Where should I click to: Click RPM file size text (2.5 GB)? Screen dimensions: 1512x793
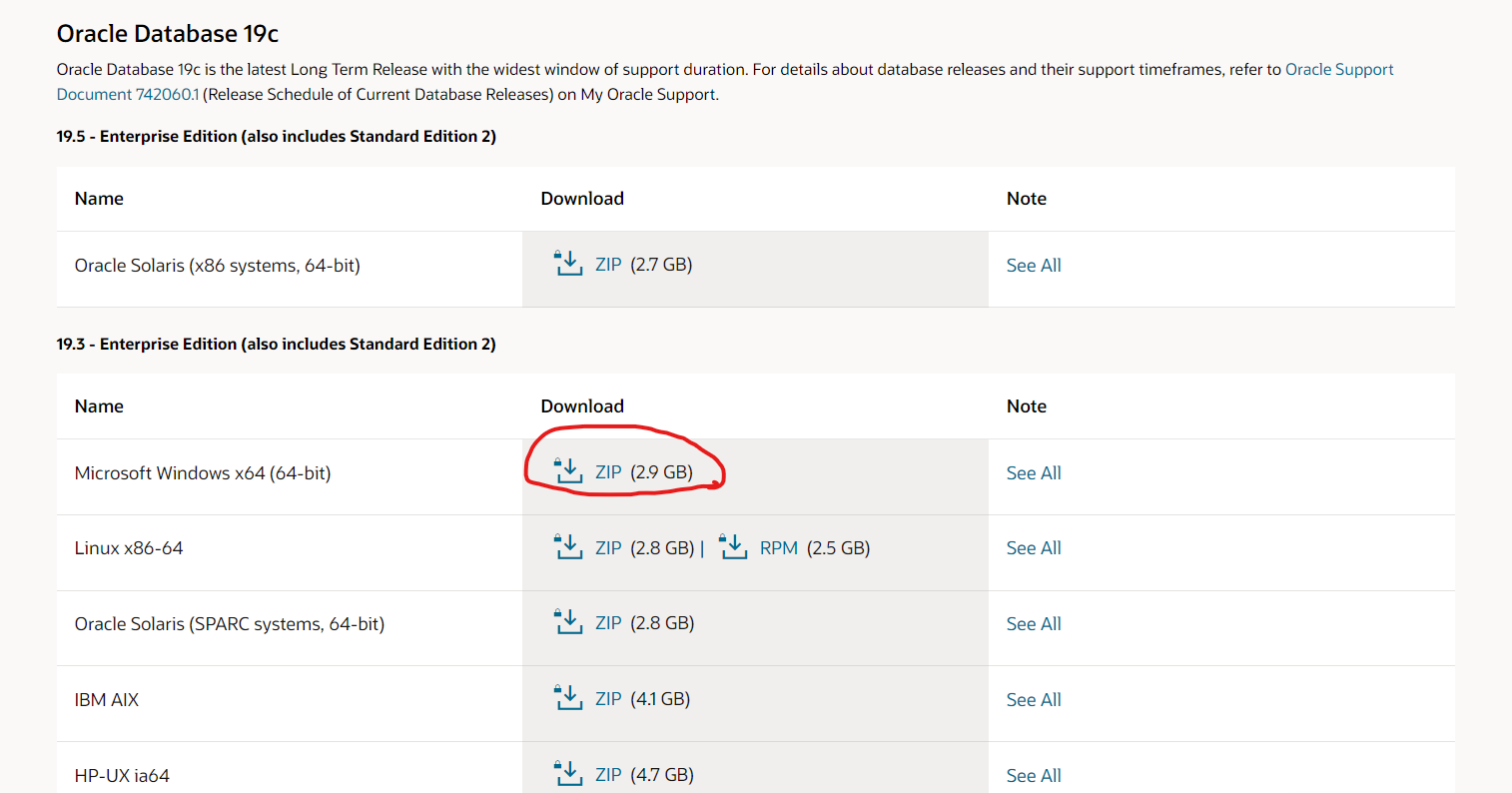[x=839, y=548]
